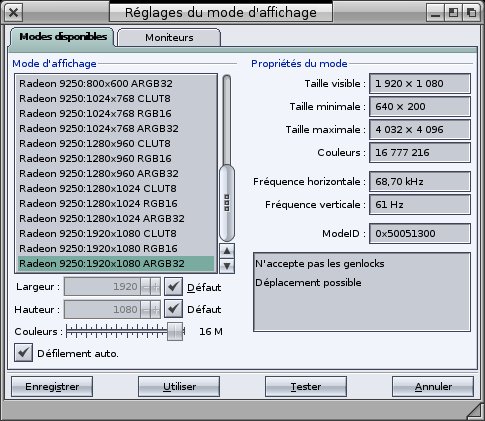Click the Hauteur minus stepper button
Viewport: 485px width, 421px height.
coord(146,309)
